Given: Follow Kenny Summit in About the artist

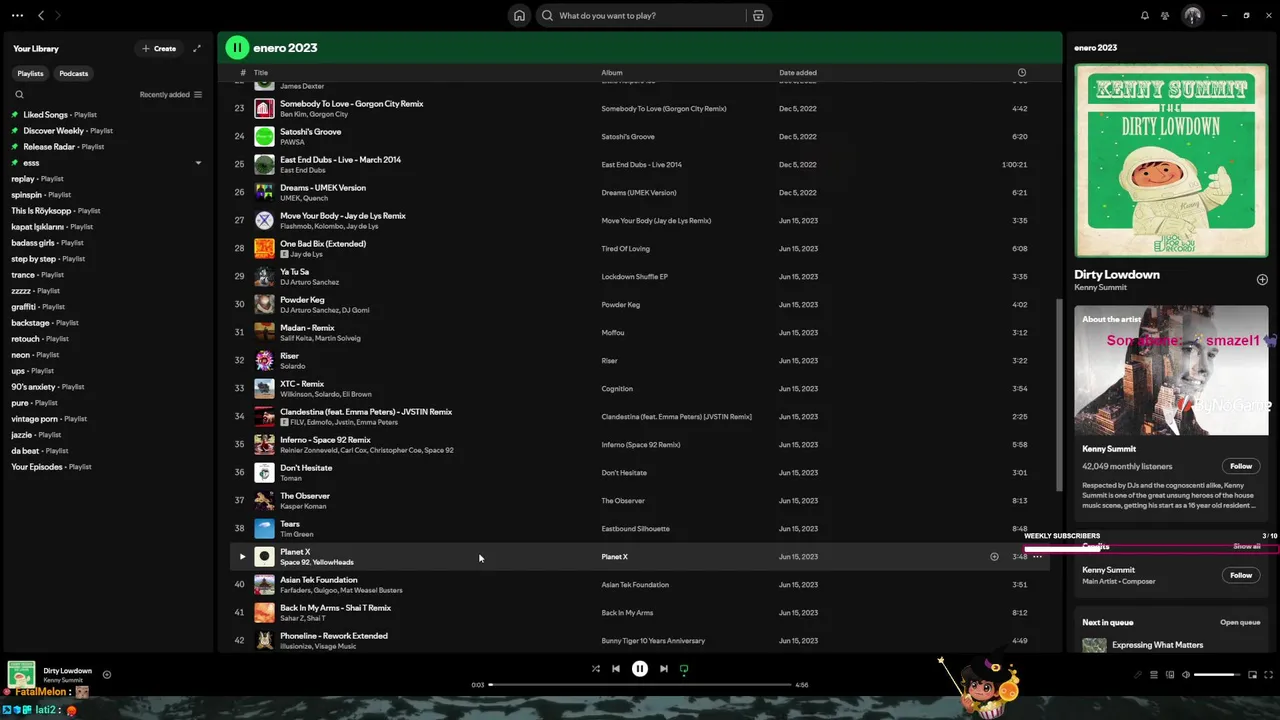Looking at the screenshot, I should tap(1241, 466).
